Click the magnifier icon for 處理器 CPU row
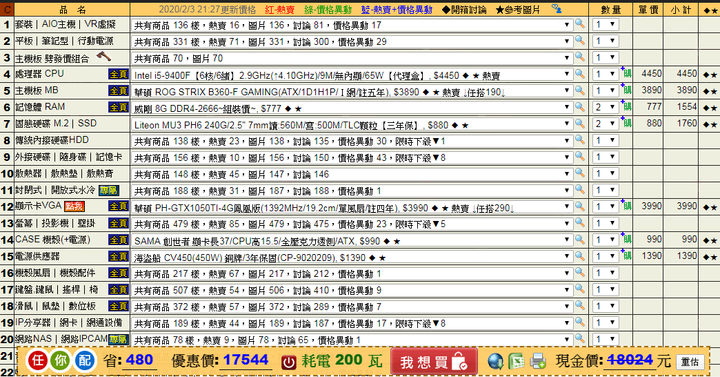720x377 pixels. [x=580, y=73]
